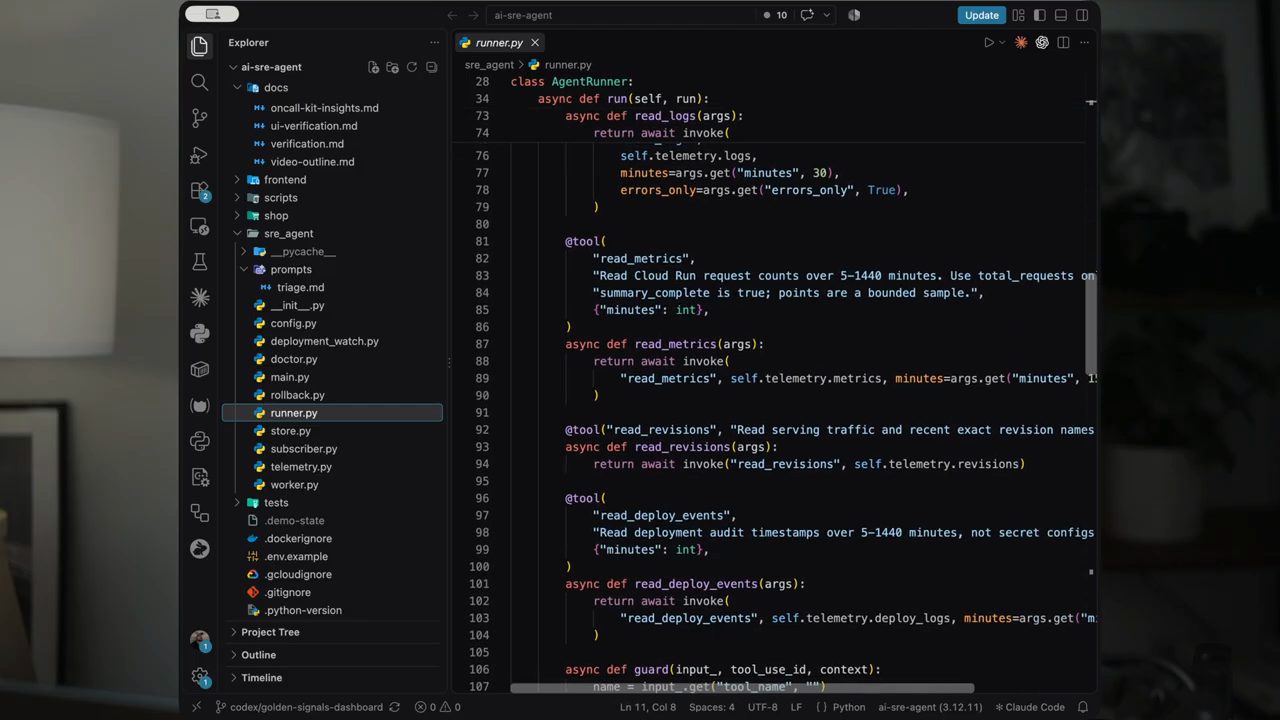This screenshot has width=1280, height=720.
Task: Click the Update button
Action: pyautogui.click(x=981, y=15)
